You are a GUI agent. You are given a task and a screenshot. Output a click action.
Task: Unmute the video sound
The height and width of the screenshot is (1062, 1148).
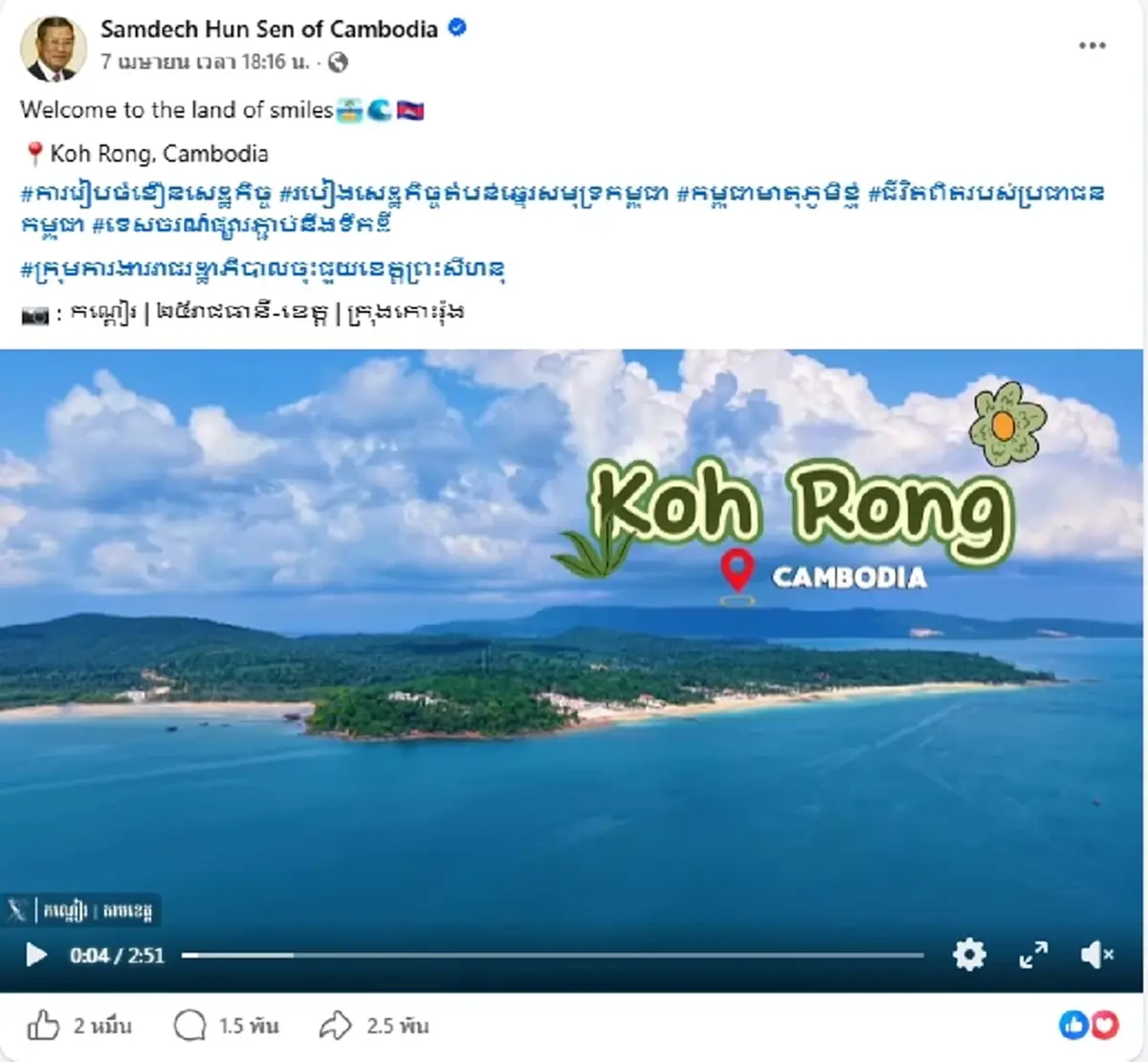coord(1096,954)
